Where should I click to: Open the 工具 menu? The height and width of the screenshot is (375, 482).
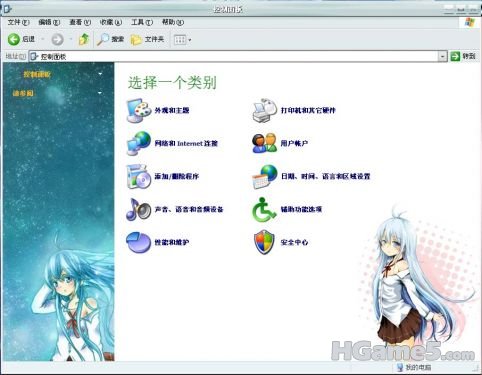tap(142, 22)
